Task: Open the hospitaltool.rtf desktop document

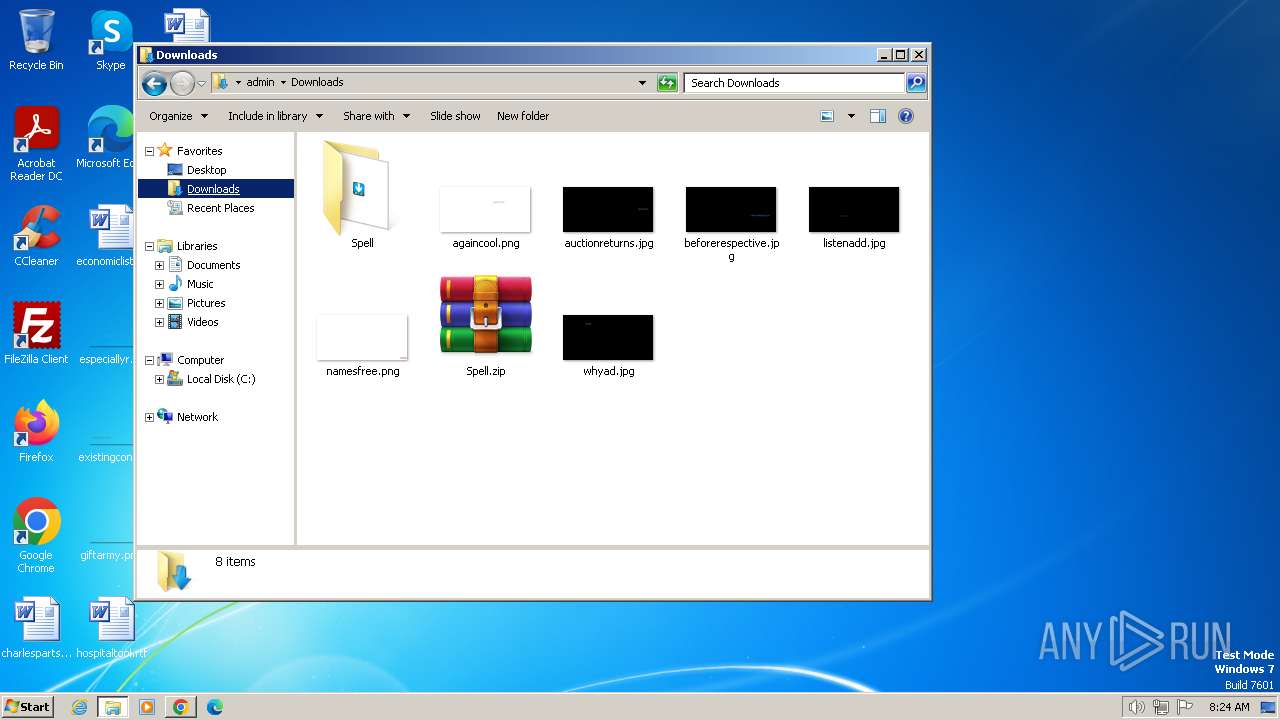Action: point(111,628)
